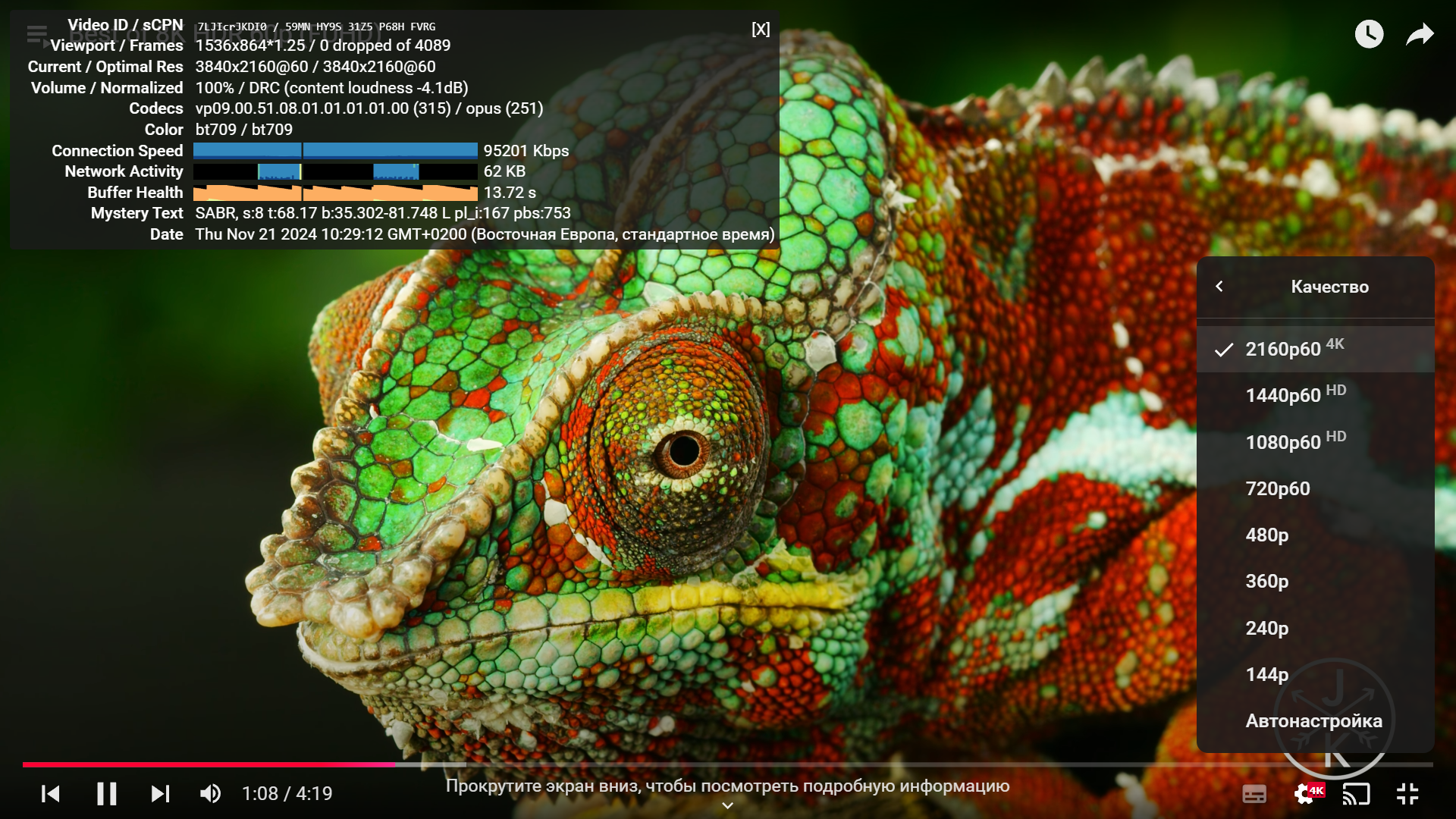Click the Cast to TV icon
The image size is (1456, 819).
1356,794
